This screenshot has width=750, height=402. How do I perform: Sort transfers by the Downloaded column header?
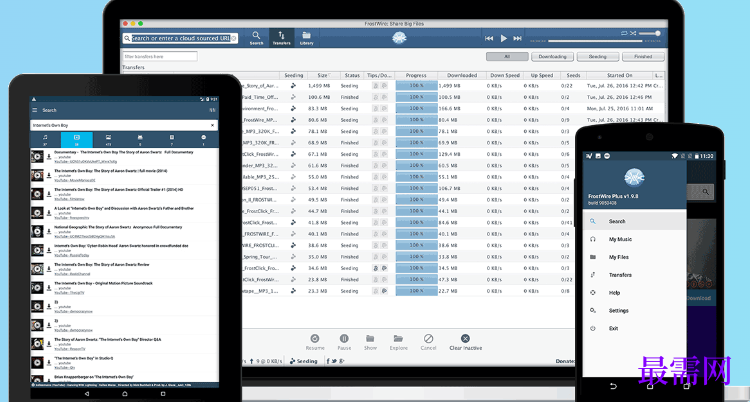pos(462,76)
